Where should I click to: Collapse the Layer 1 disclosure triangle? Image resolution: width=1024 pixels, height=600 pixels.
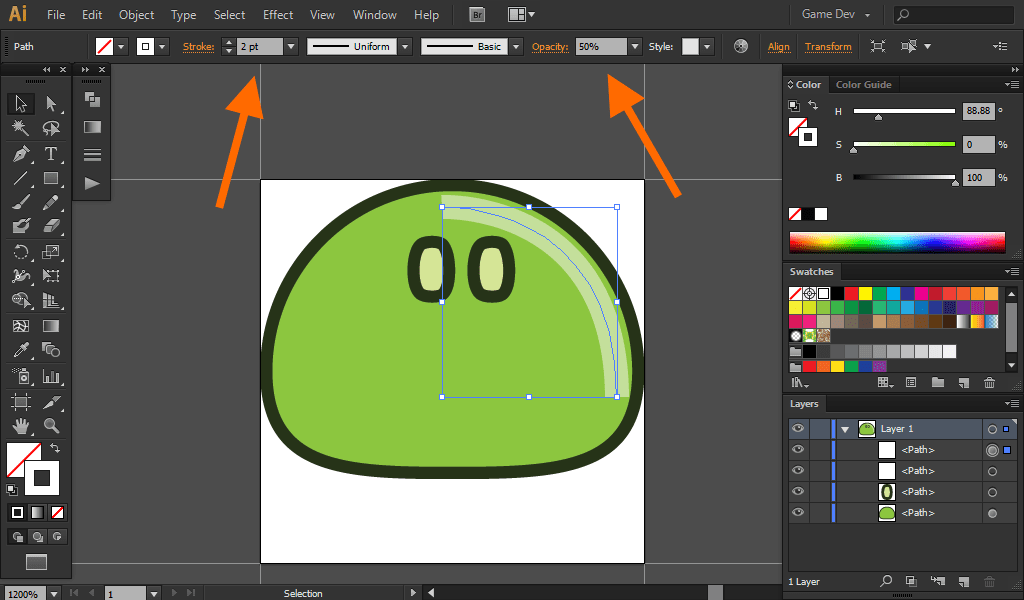846,429
